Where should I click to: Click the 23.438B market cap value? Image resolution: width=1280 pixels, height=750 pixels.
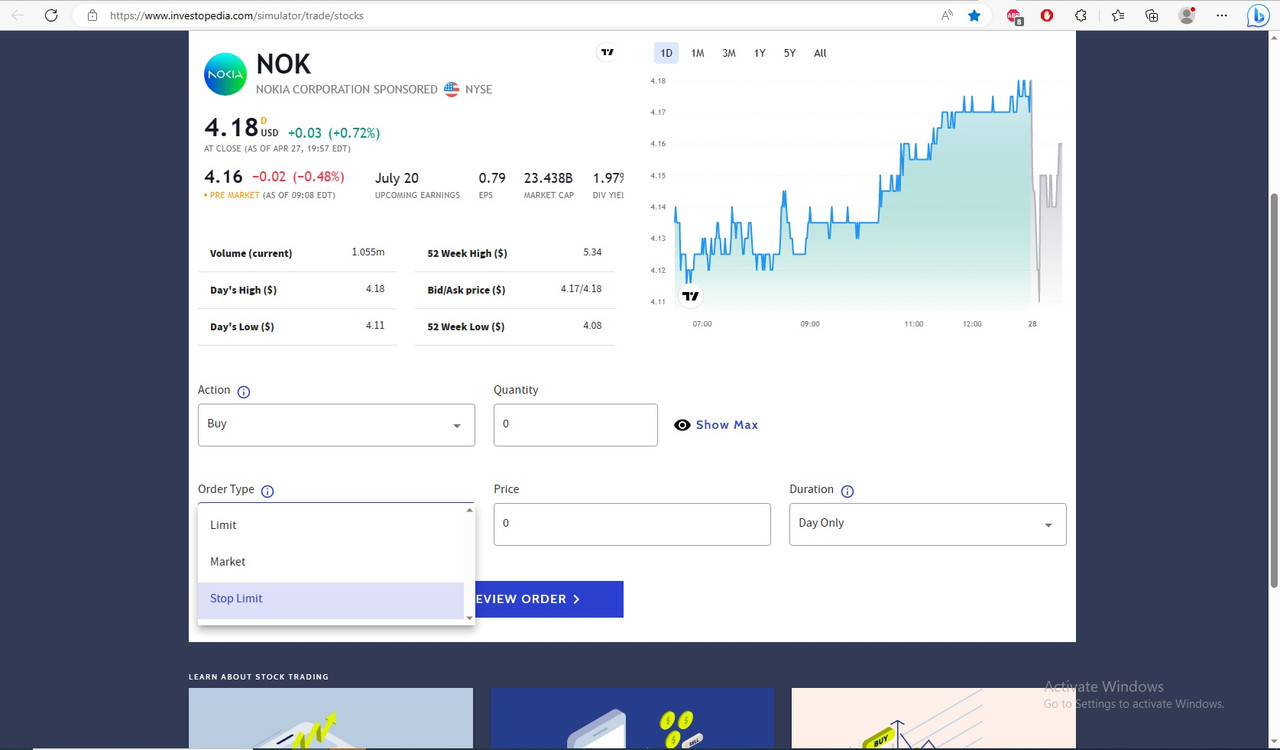(549, 178)
